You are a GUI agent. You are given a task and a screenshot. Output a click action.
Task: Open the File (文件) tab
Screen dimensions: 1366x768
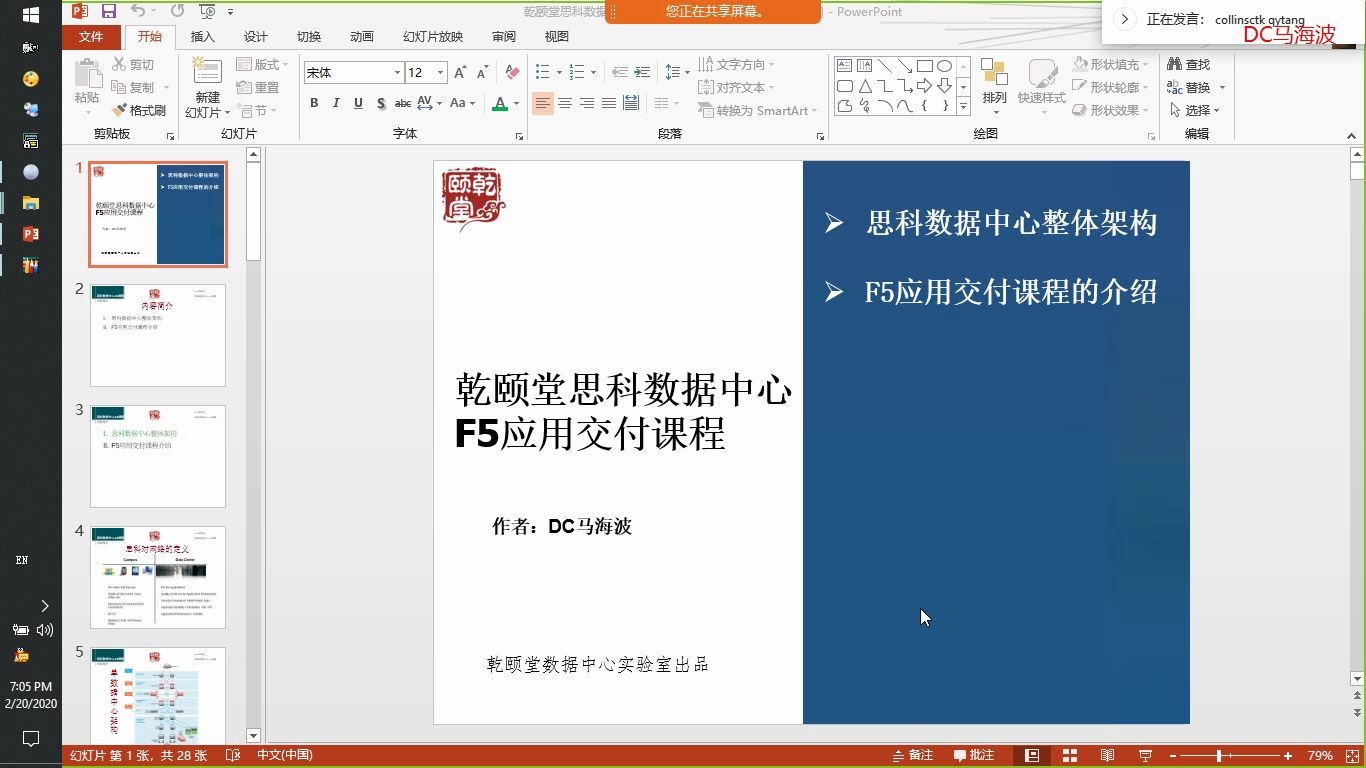point(91,37)
